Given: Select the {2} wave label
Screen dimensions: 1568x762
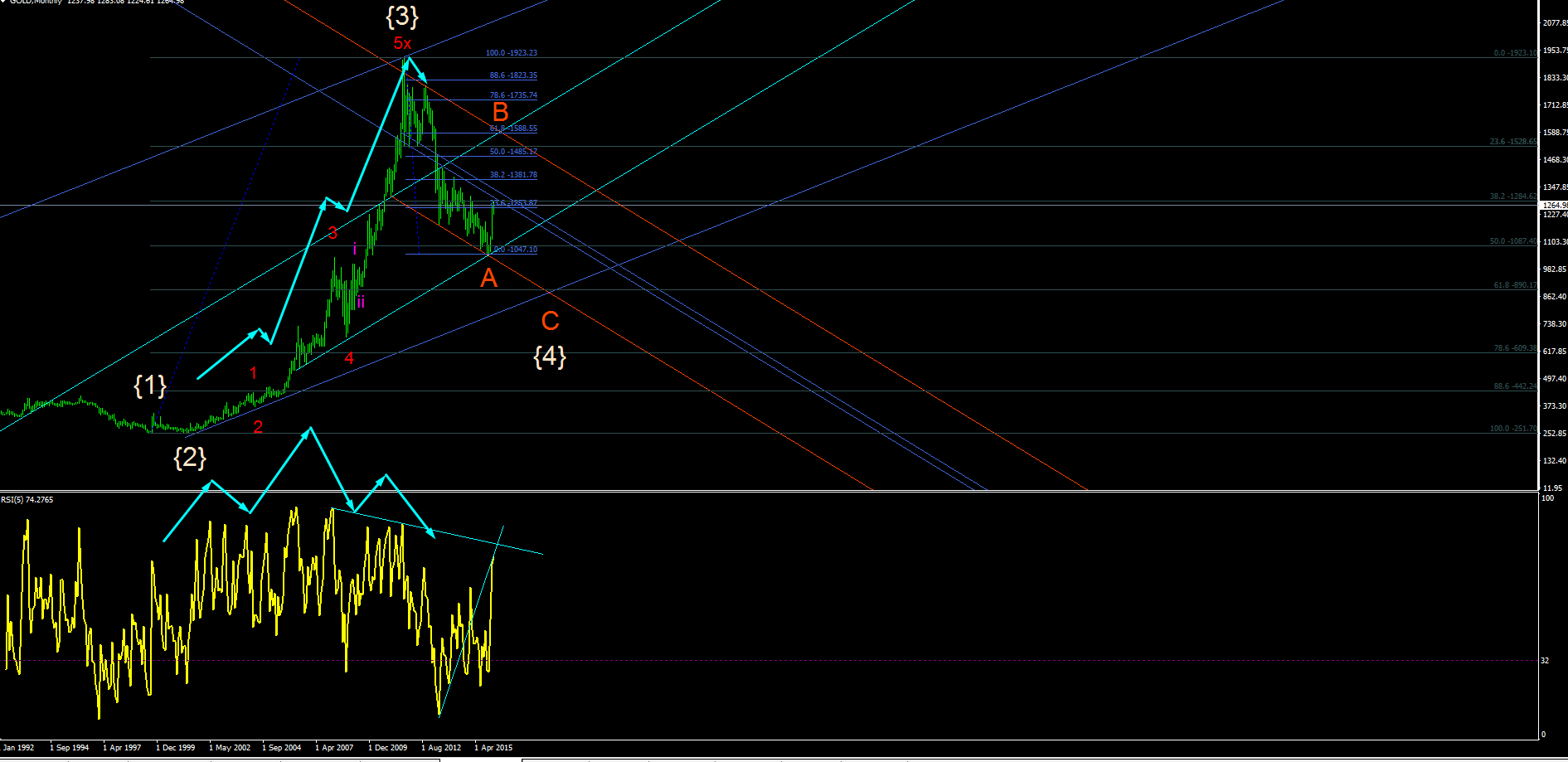Looking at the screenshot, I should (190, 457).
